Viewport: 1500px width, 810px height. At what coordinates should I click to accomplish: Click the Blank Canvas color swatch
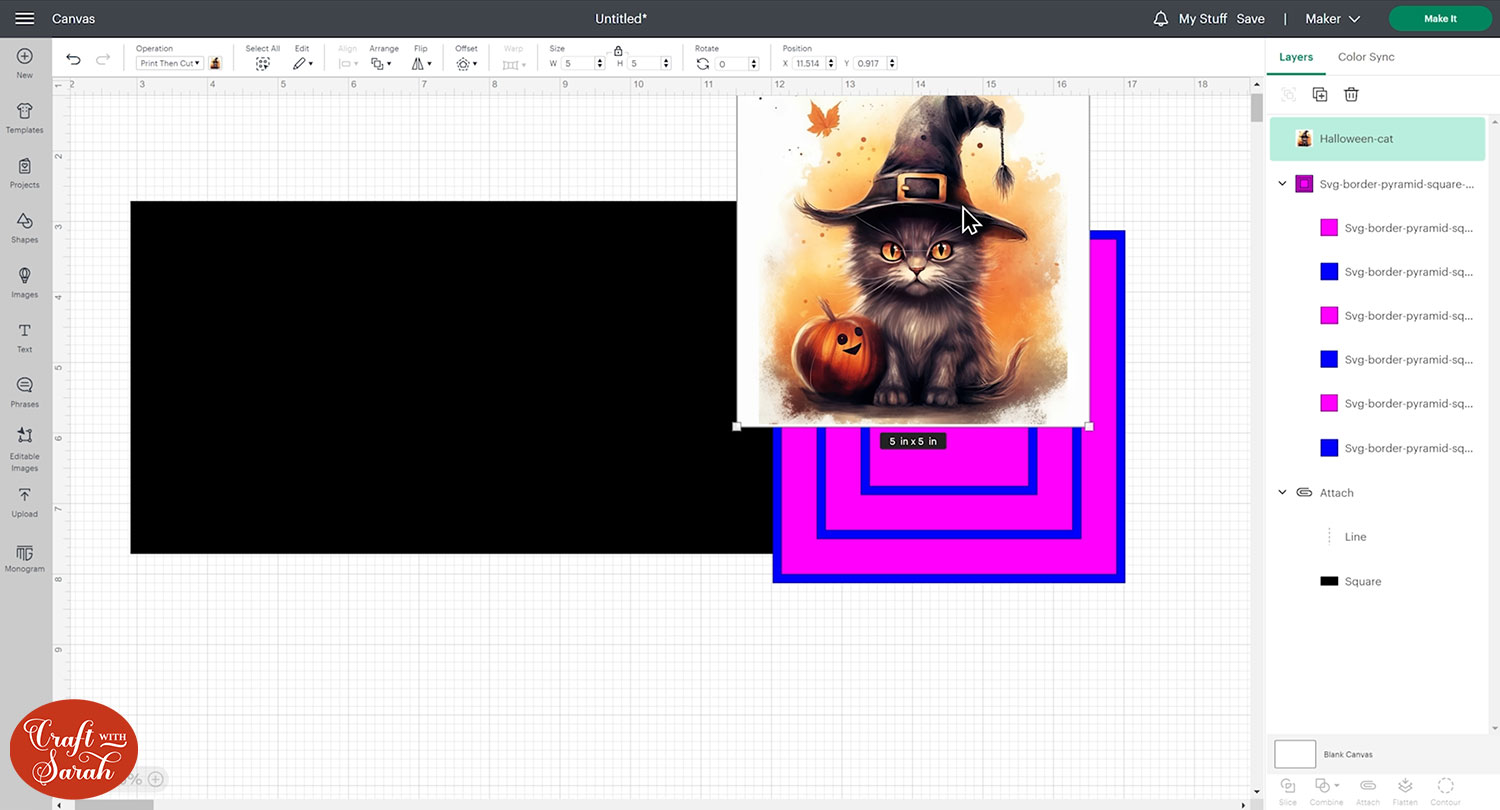[1295, 754]
